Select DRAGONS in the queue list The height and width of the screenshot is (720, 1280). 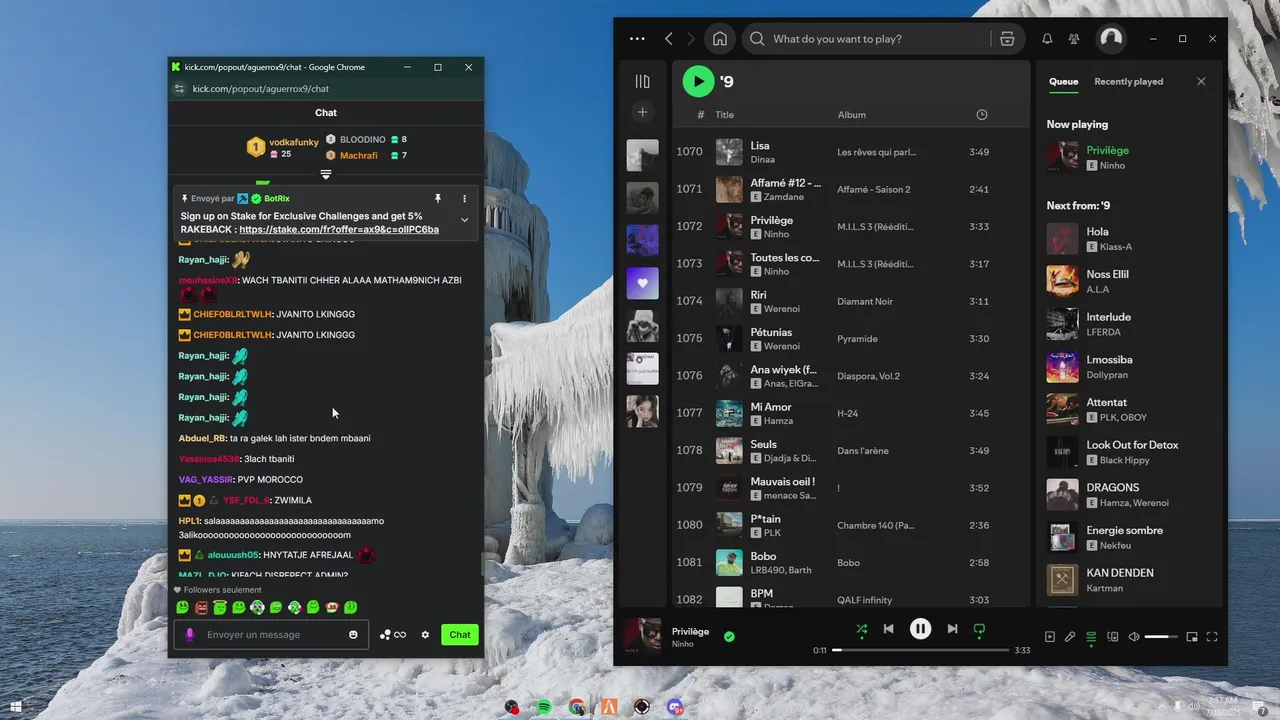tap(1130, 495)
